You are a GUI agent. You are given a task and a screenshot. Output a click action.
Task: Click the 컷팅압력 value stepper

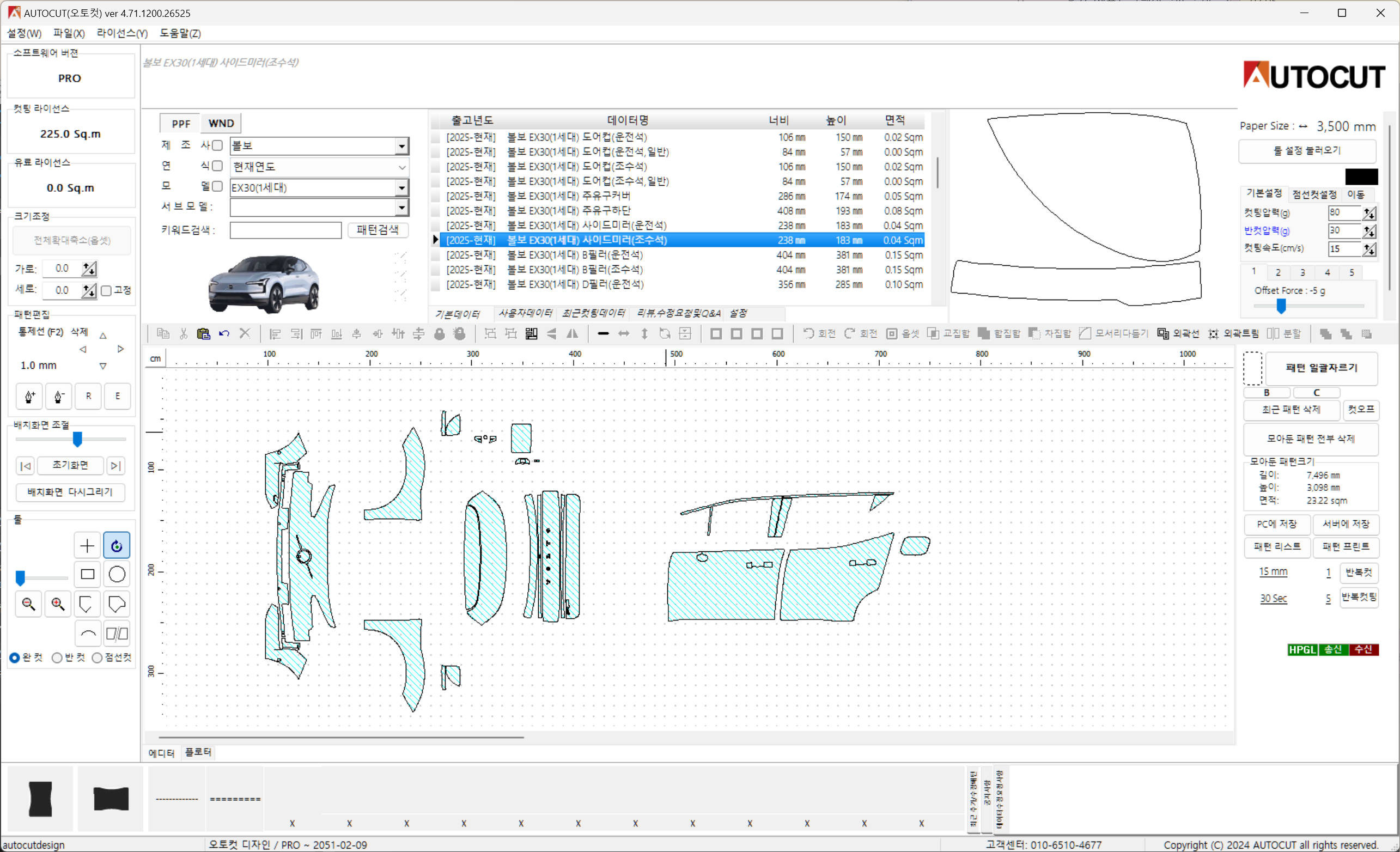pyautogui.click(x=1369, y=213)
